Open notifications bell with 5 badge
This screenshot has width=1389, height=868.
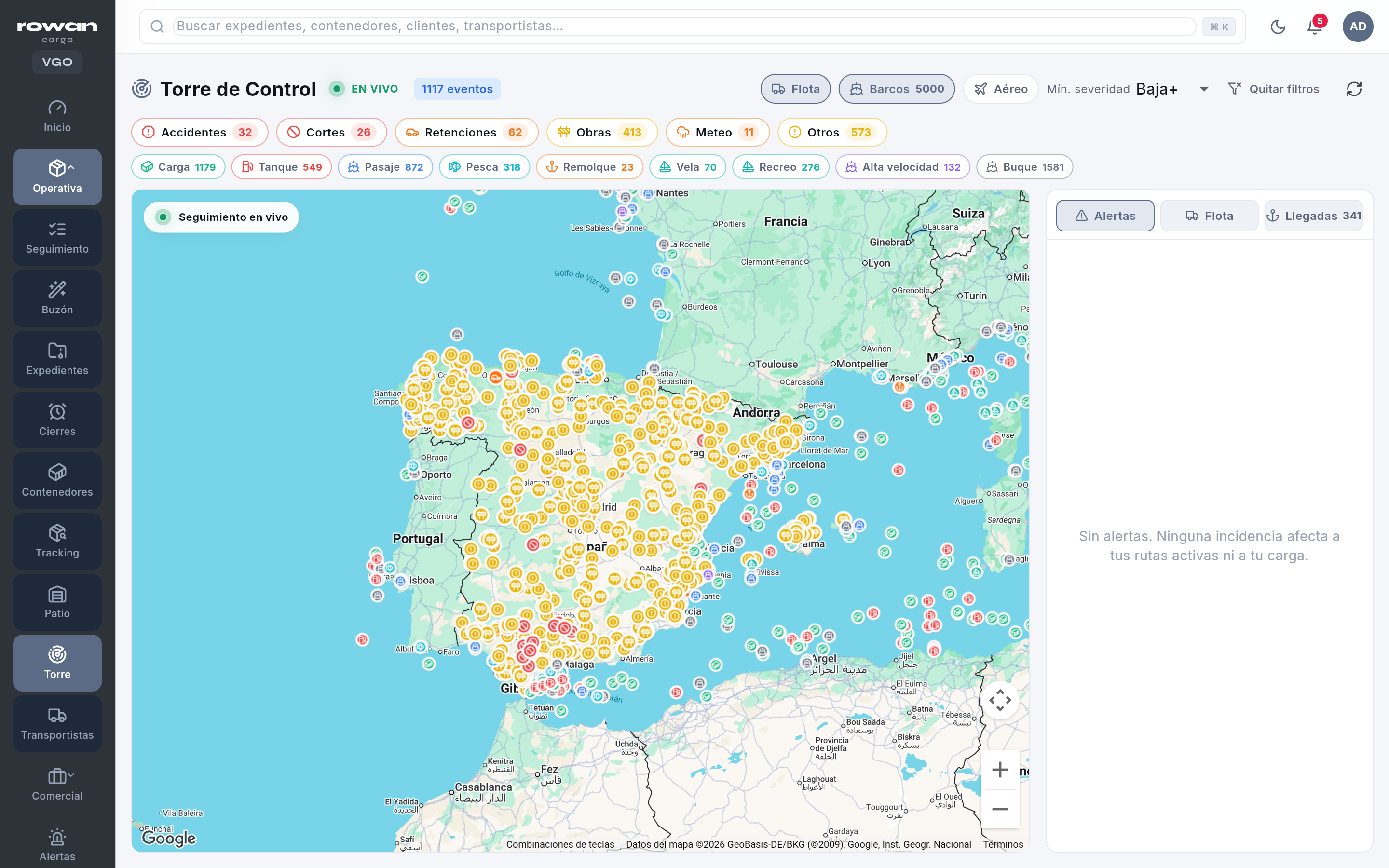(1314, 27)
